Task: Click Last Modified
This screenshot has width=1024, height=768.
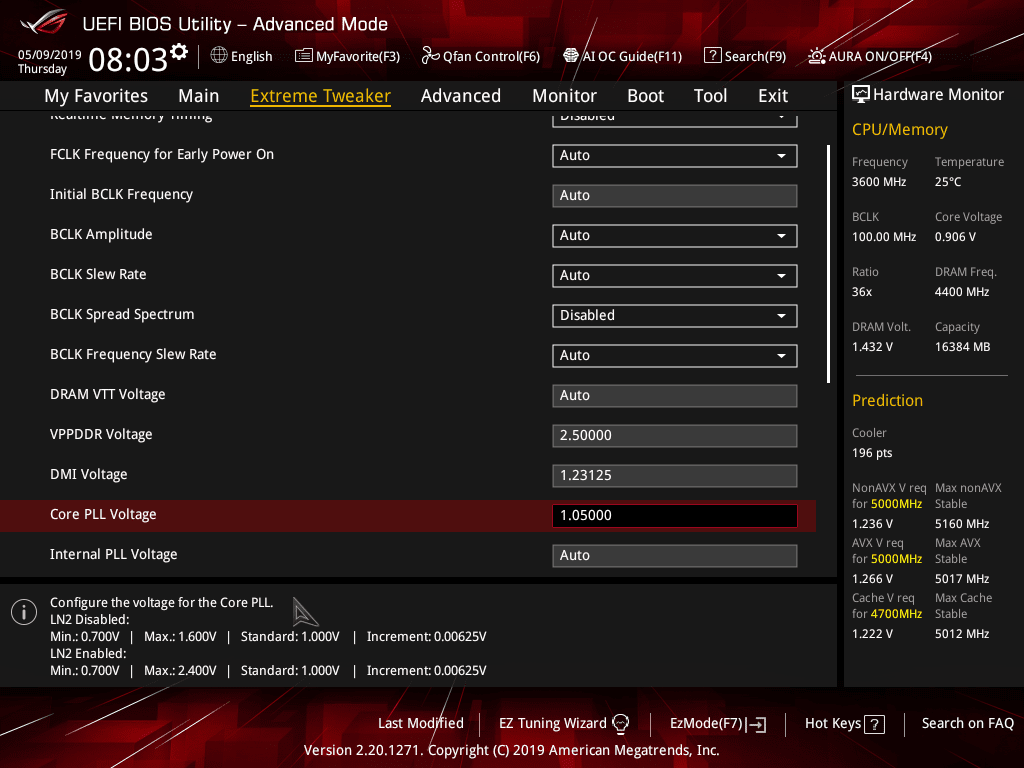Action: pyautogui.click(x=421, y=724)
